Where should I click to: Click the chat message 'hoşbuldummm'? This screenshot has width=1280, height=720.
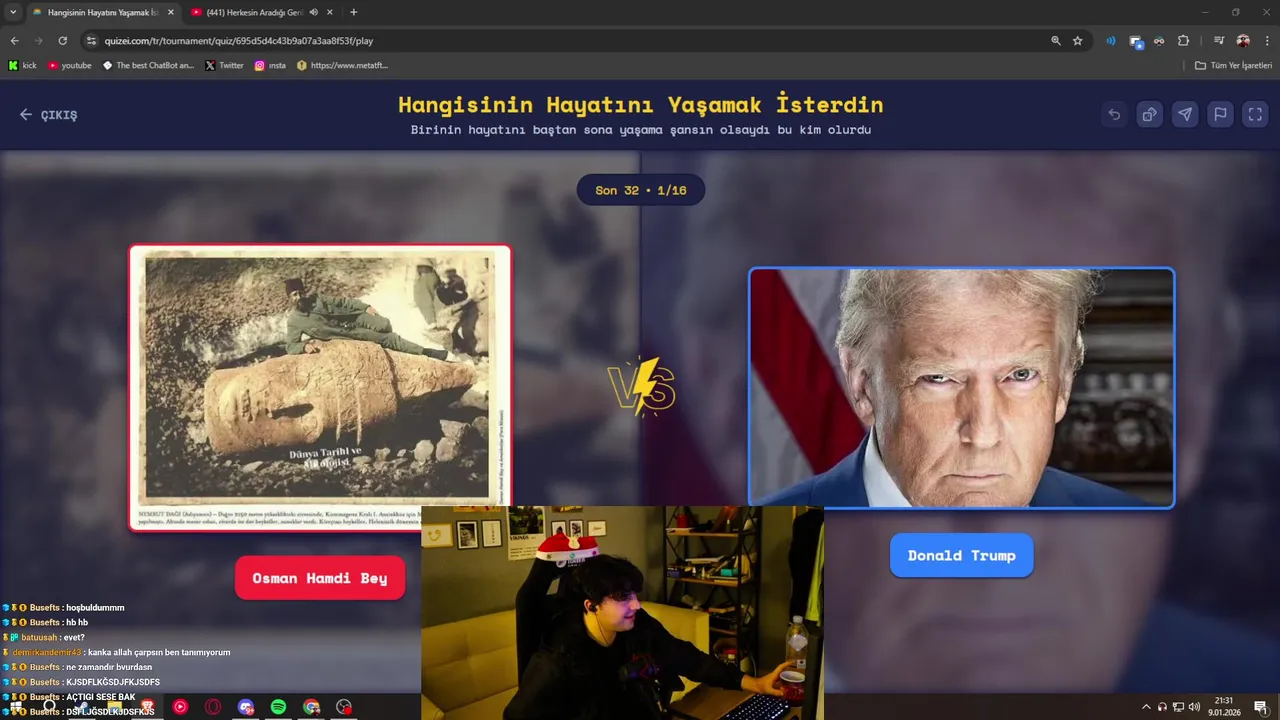pyautogui.click(x=95, y=608)
